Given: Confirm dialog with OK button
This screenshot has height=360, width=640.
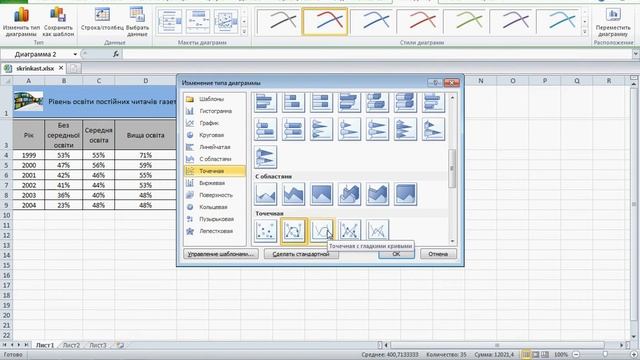Looking at the screenshot, I should coord(396,254).
